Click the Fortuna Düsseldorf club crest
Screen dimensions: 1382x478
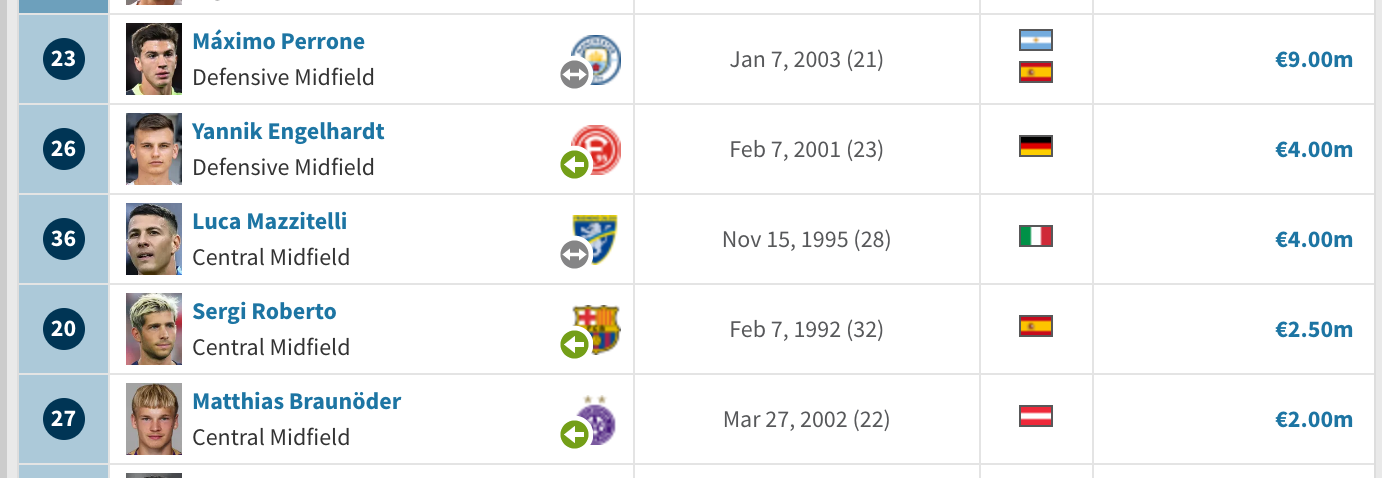tap(596, 149)
